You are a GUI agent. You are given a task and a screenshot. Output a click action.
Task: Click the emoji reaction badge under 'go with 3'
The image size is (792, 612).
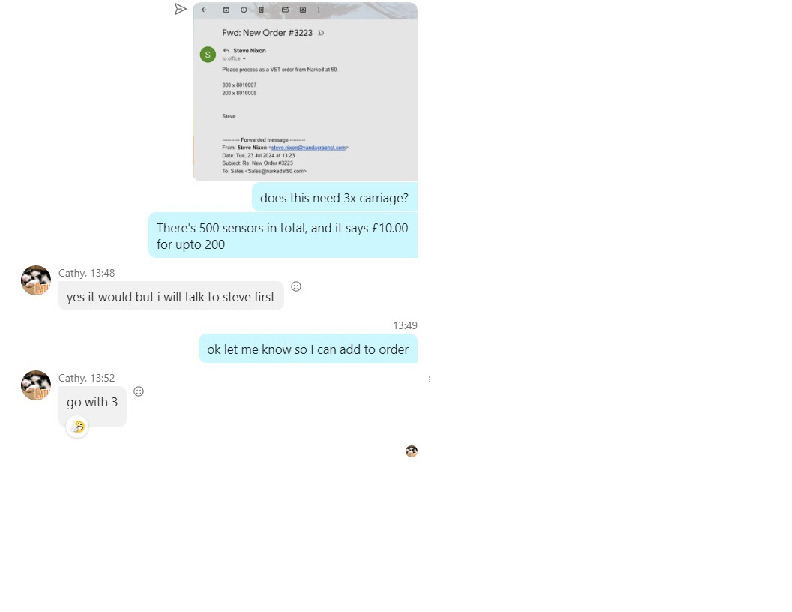(77, 427)
